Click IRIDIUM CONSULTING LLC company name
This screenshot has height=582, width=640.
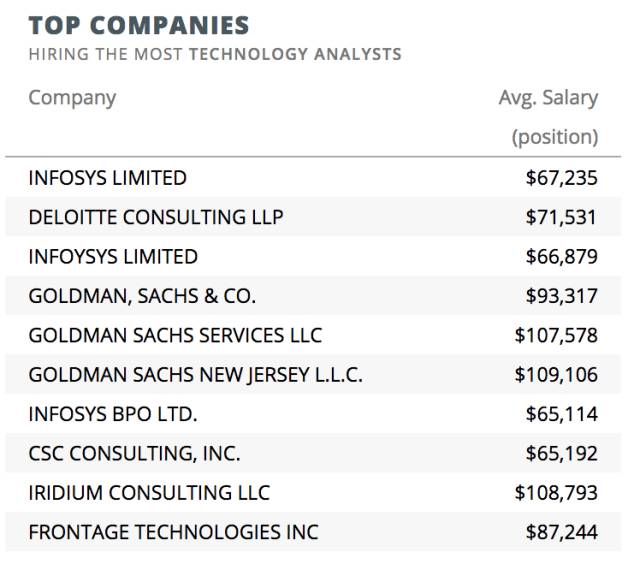pyautogui.click(x=149, y=493)
